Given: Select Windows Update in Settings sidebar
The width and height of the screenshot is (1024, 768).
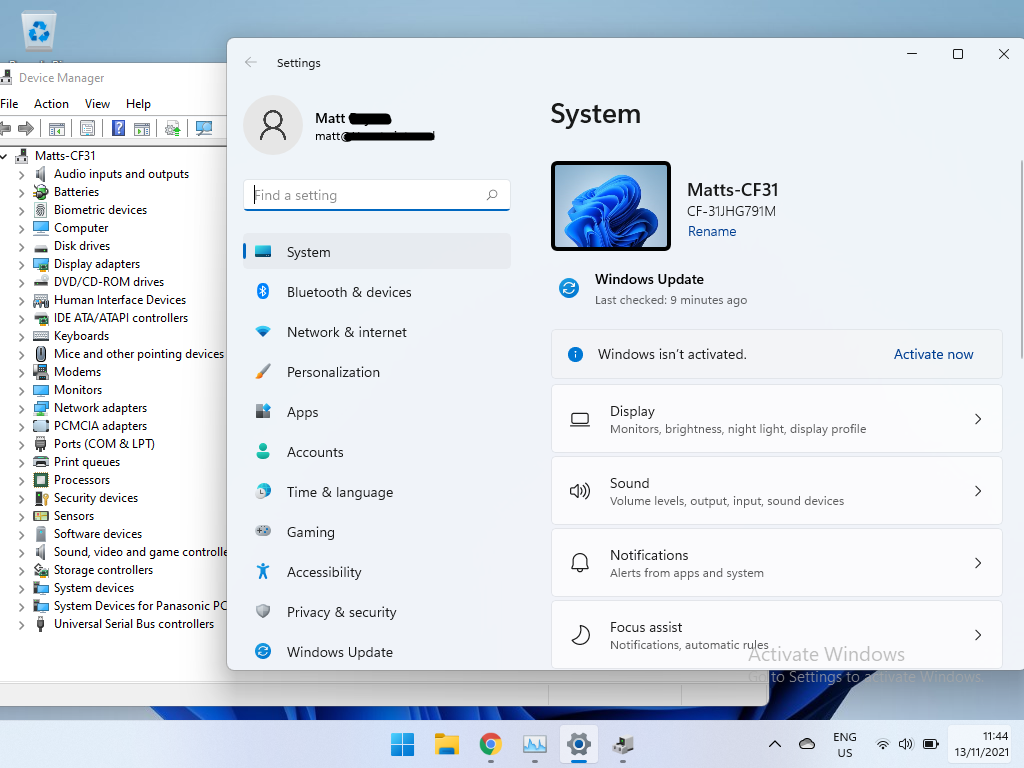Looking at the screenshot, I should (377, 652).
